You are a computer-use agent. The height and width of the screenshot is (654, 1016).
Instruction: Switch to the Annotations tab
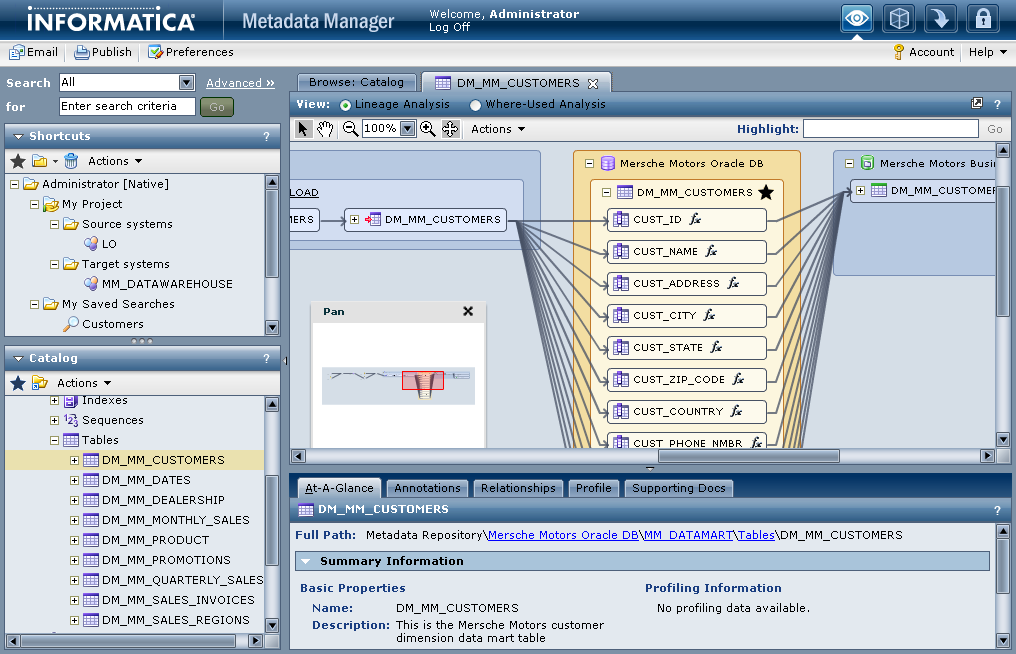coord(427,488)
